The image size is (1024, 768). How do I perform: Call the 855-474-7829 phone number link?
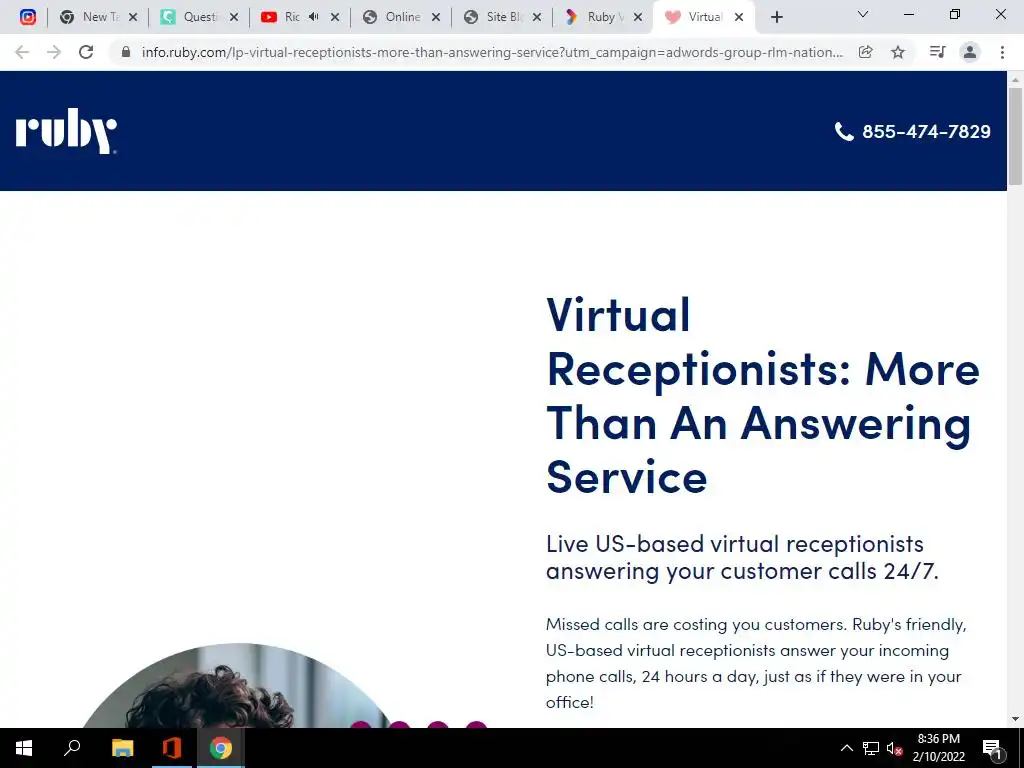coord(926,132)
